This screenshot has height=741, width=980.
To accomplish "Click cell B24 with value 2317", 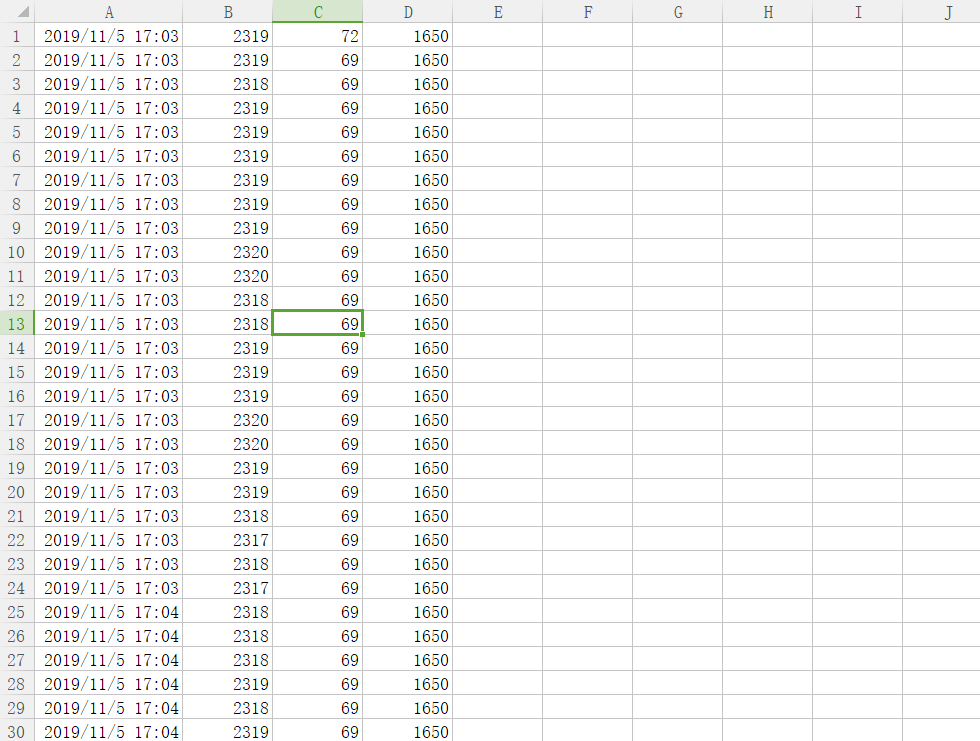I will [x=228, y=587].
